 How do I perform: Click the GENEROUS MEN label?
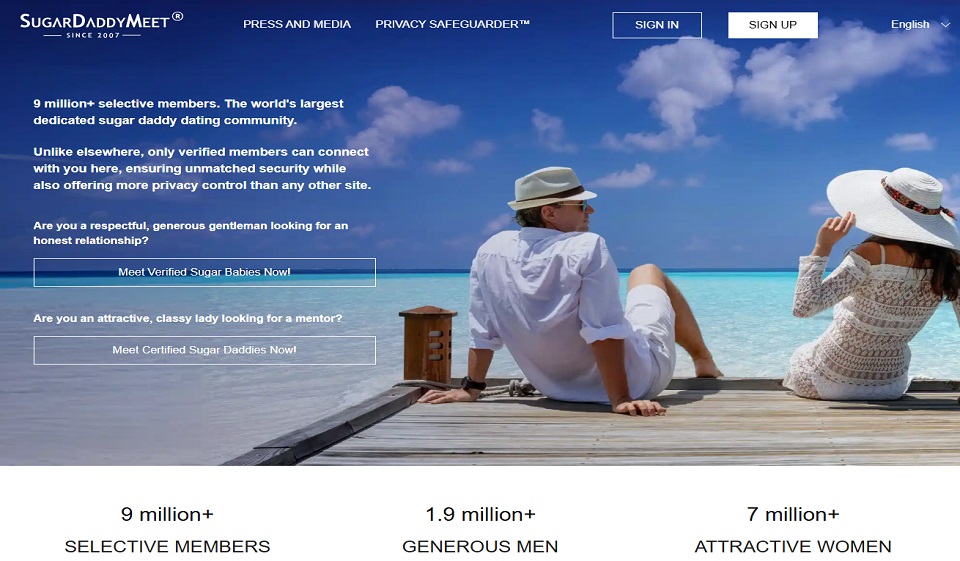(x=480, y=546)
